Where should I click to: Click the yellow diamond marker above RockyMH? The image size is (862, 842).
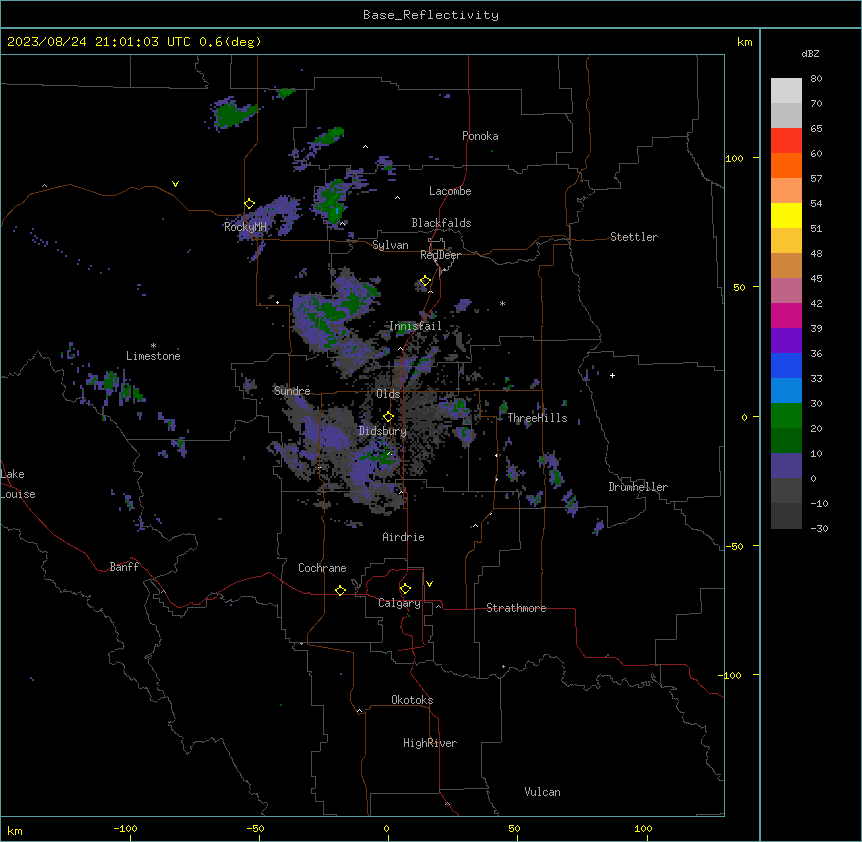(250, 204)
